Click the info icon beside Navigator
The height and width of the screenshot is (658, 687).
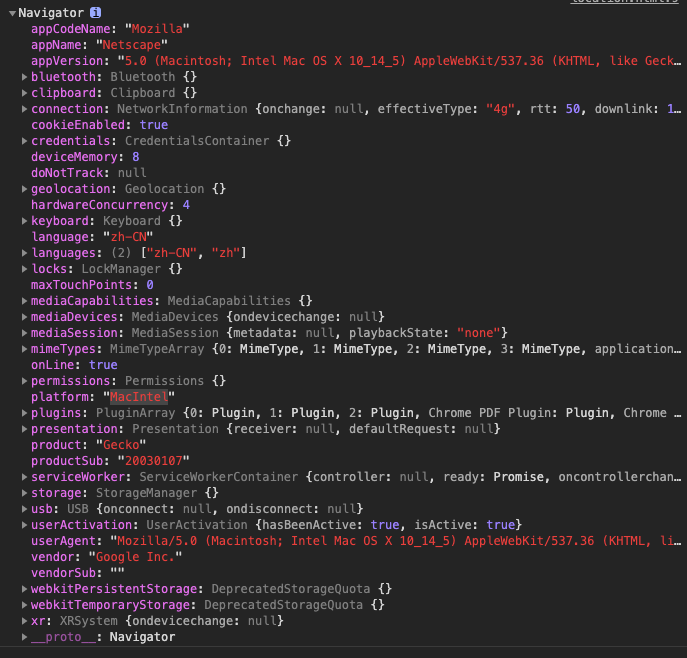point(96,13)
